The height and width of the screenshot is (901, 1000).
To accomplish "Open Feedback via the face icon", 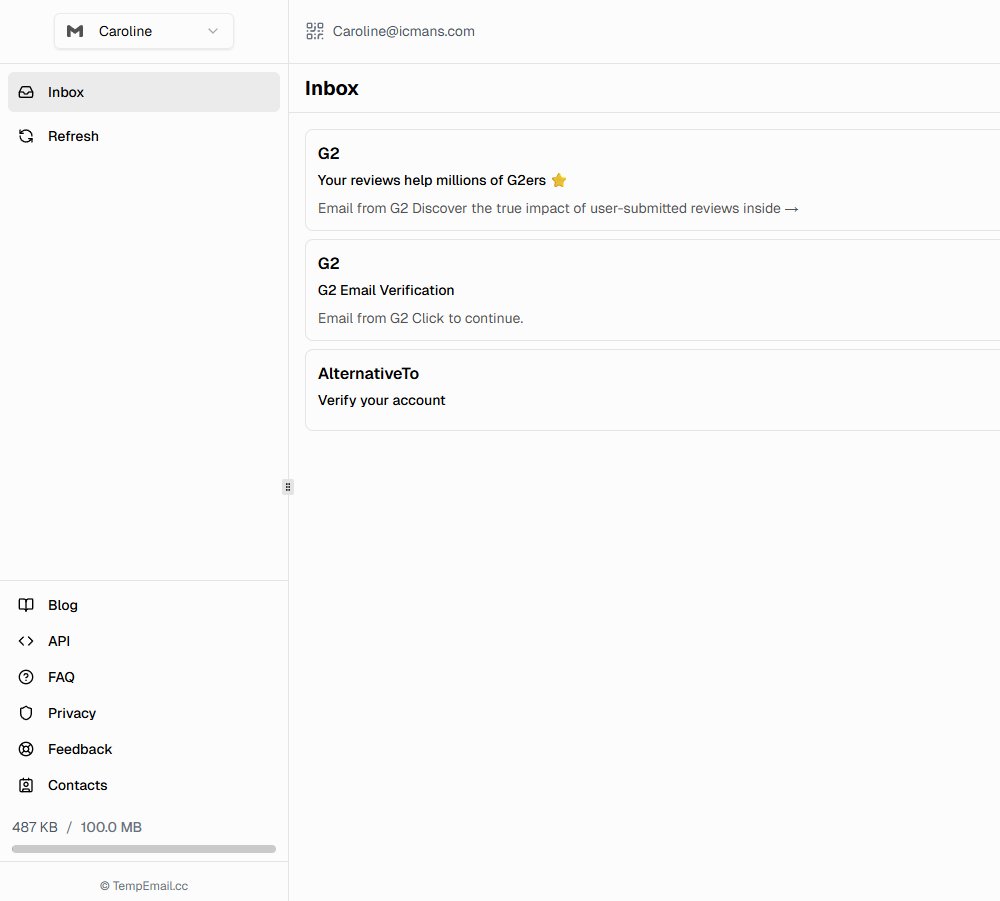I will (26, 749).
